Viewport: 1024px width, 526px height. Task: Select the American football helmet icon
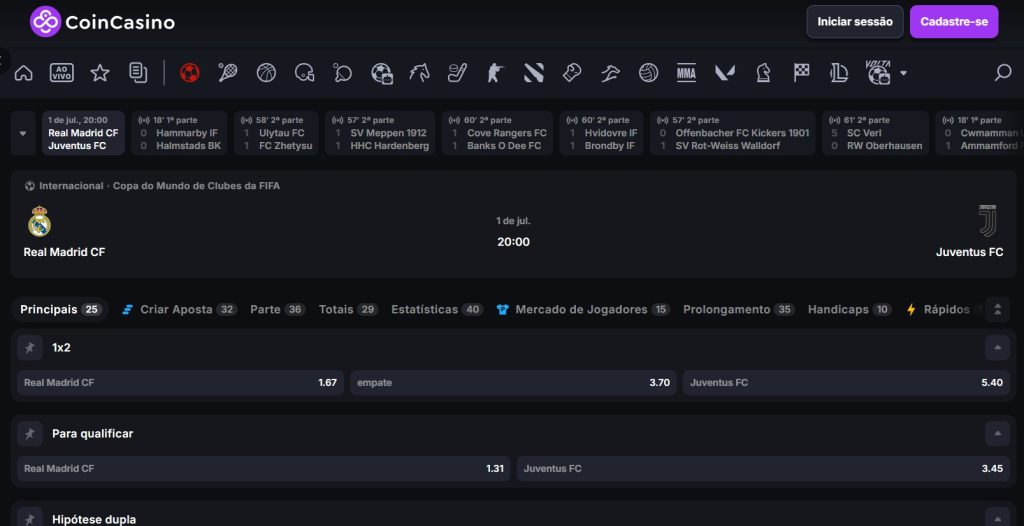point(304,73)
